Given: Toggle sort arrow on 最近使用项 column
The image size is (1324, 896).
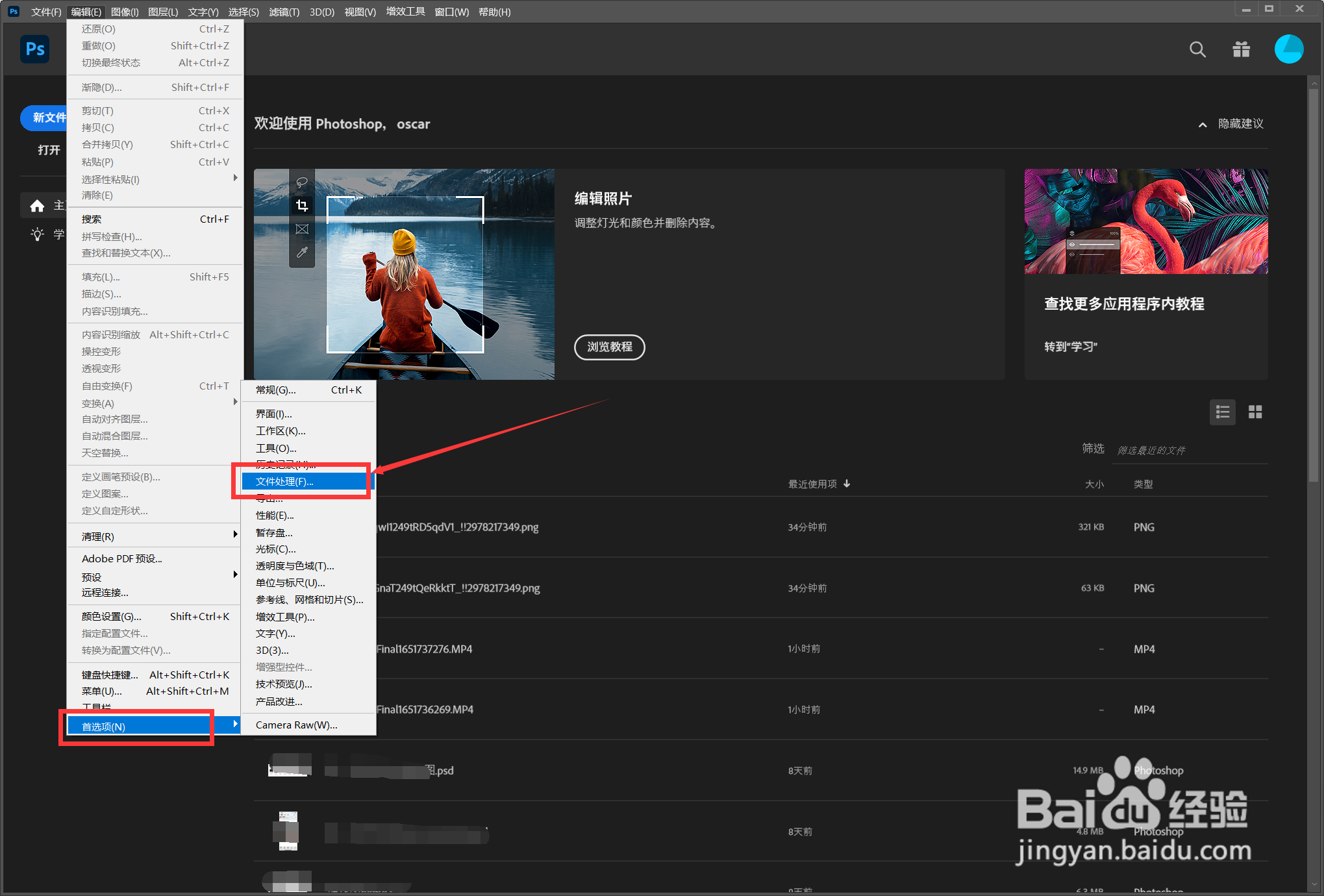Looking at the screenshot, I should click(x=847, y=484).
